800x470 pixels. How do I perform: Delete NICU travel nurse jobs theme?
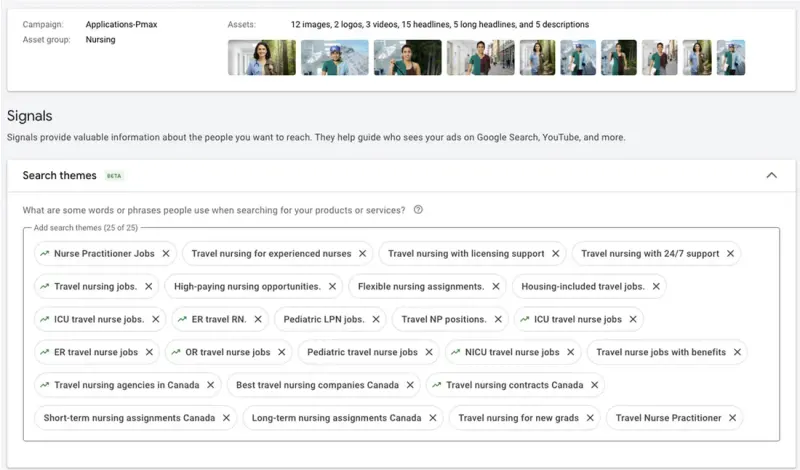point(570,352)
